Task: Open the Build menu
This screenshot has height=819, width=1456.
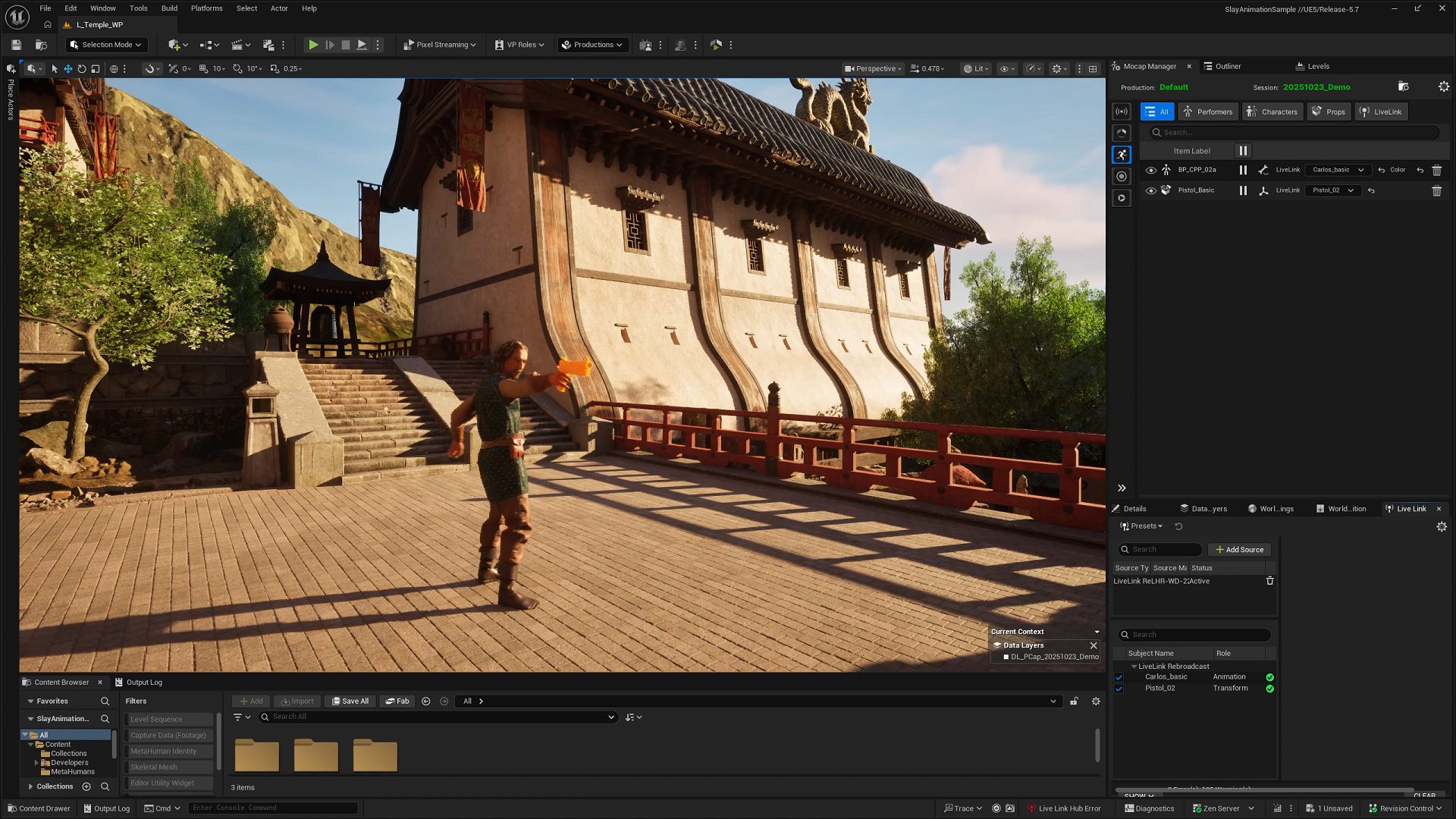Action: tap(168, 8)
